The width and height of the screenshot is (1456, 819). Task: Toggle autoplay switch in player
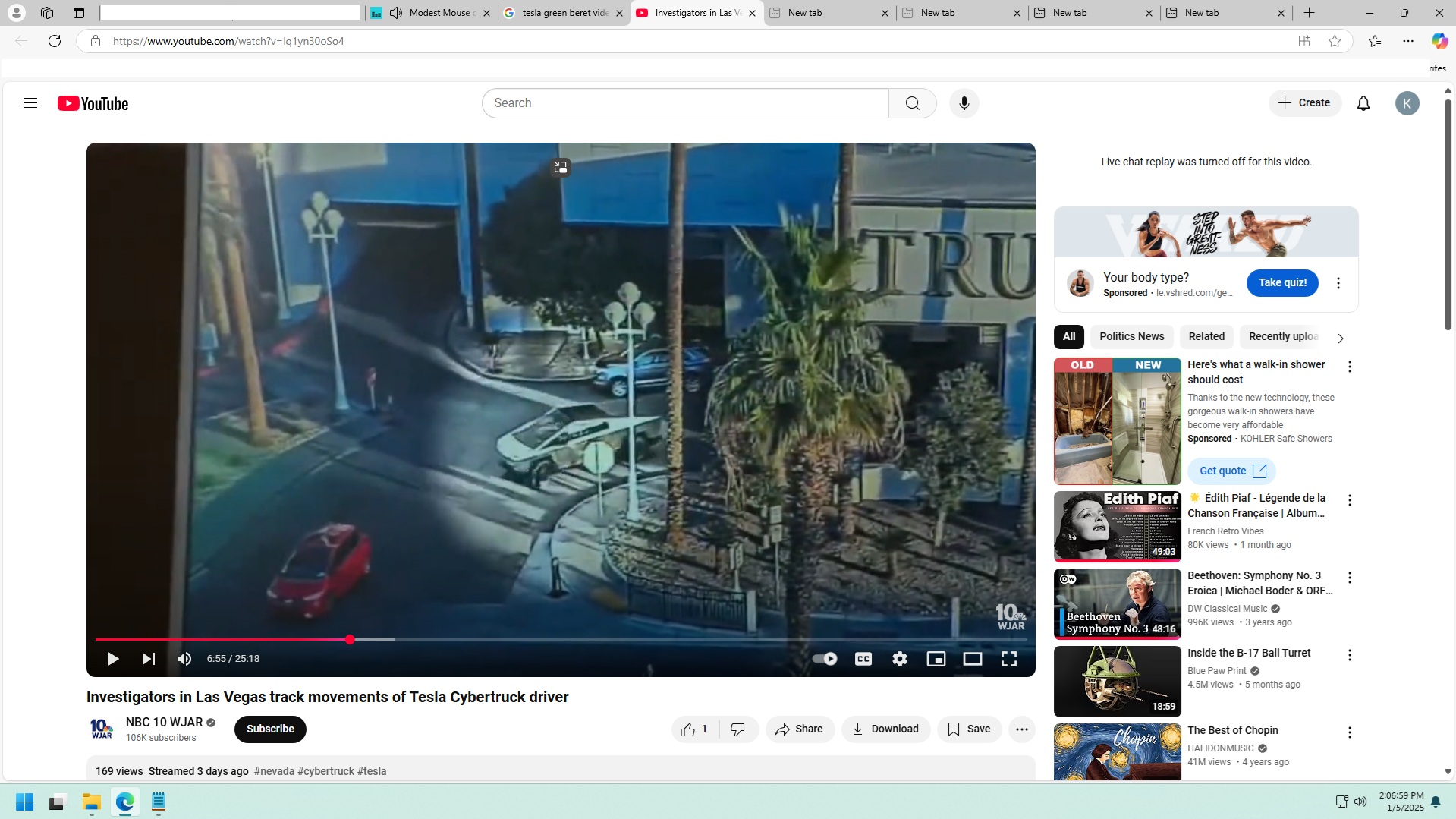[825, 659]
